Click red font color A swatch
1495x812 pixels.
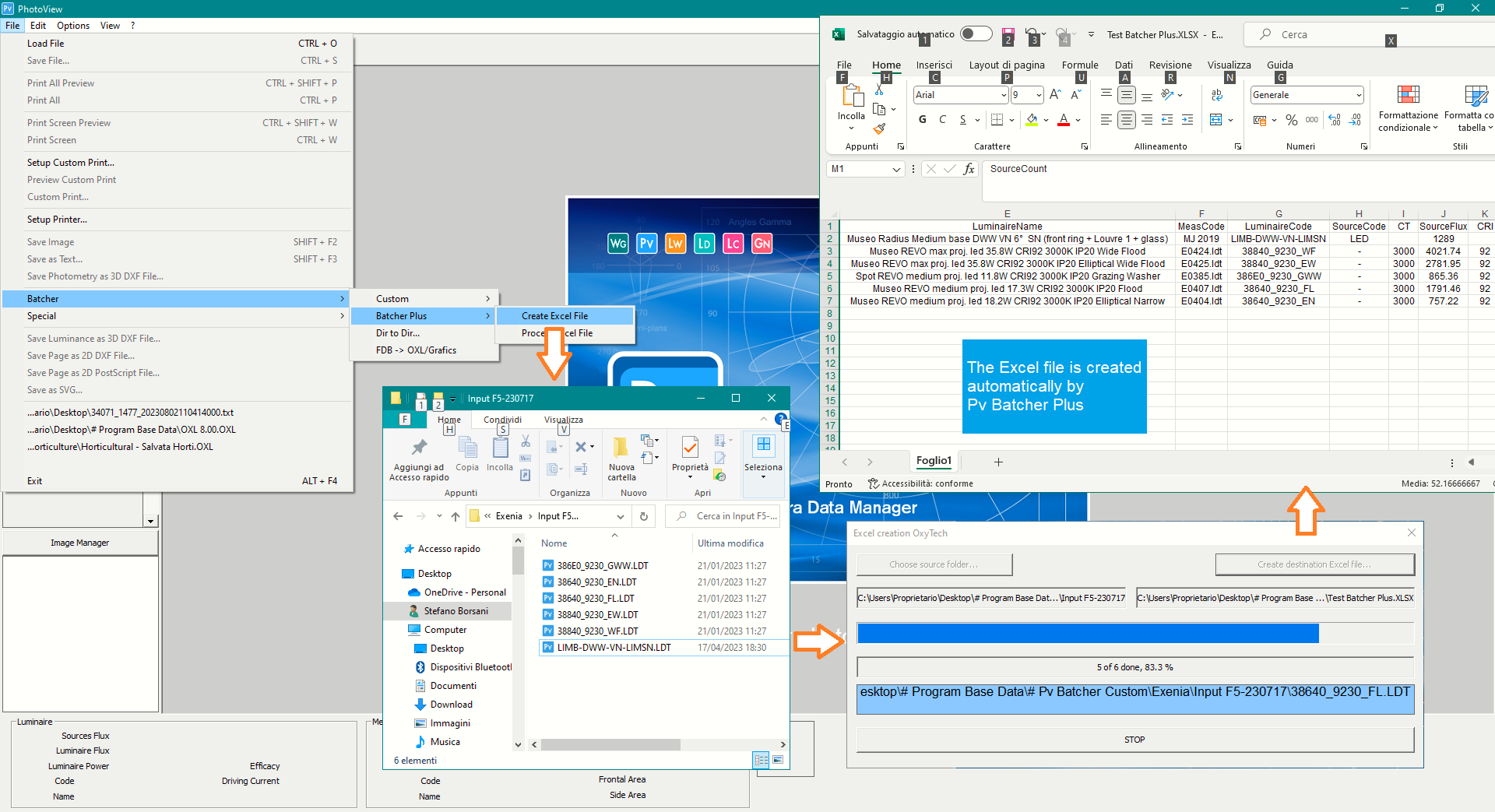pos(1064,120)
